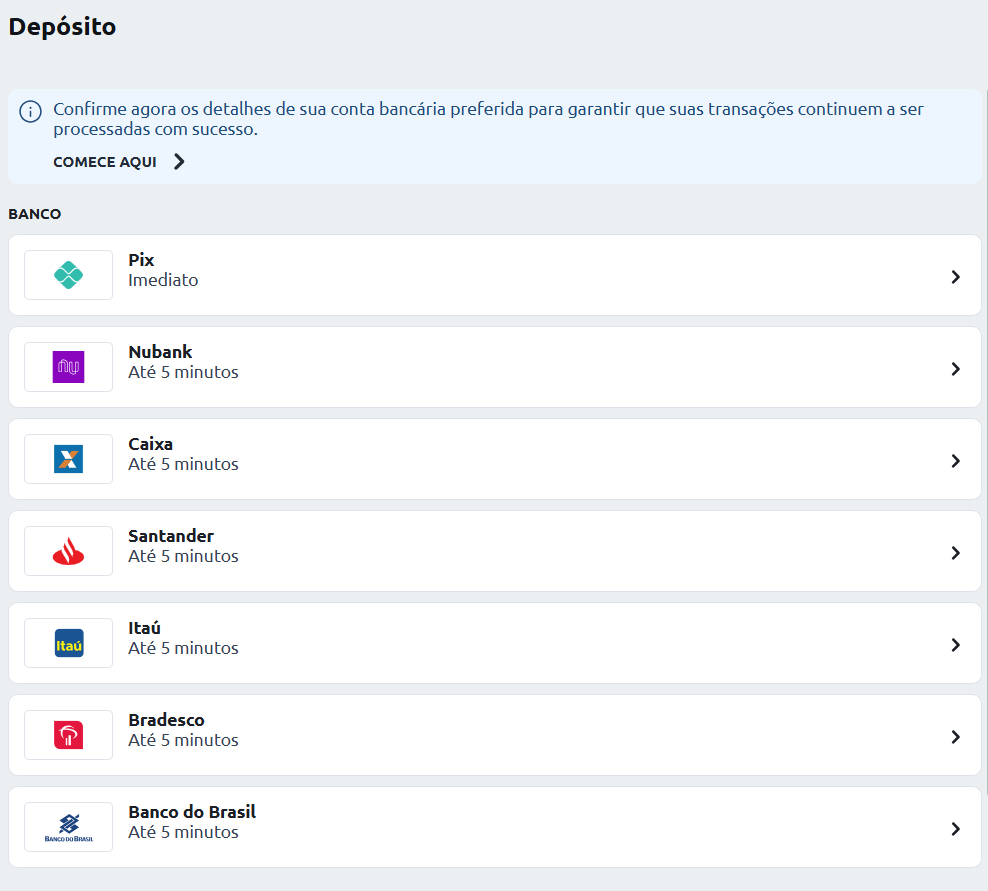Click 'Até 5 minutos' under Bradesco
Viewport: 988px width, 891px height.
[183, 740]
